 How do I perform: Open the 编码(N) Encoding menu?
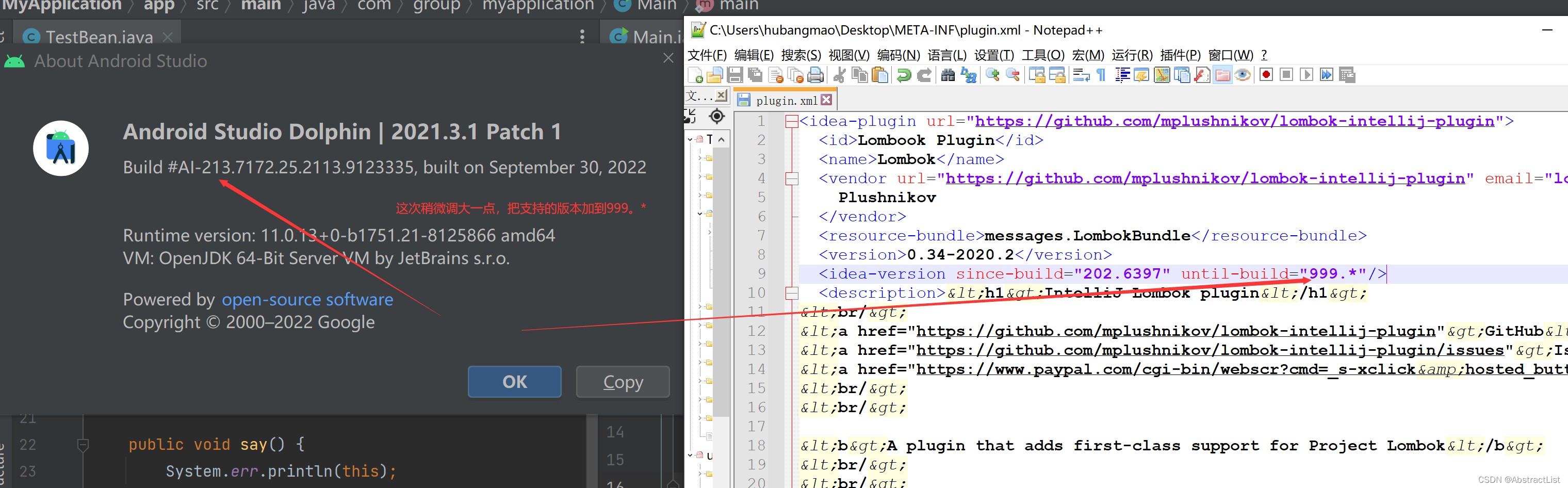[899, 55]
